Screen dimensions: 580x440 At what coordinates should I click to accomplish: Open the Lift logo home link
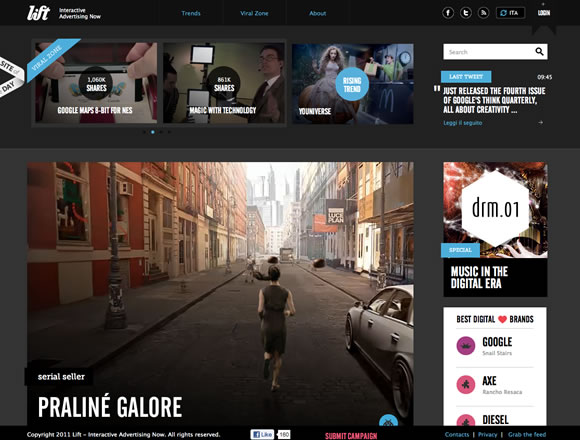(38, 13)
